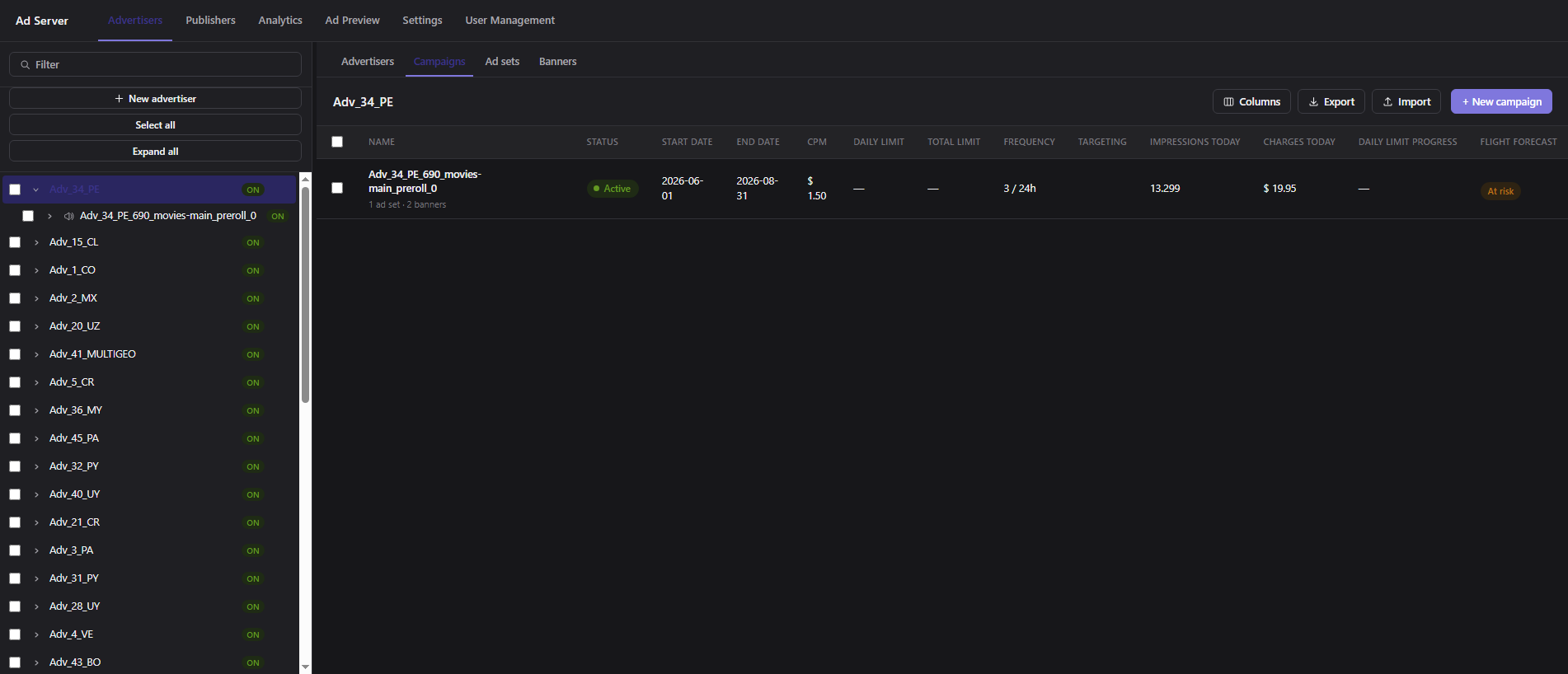This screenshot has height=674, width=1568.
Task: Check the Adv_2_MX checkbox
Action: pos(15,298)
